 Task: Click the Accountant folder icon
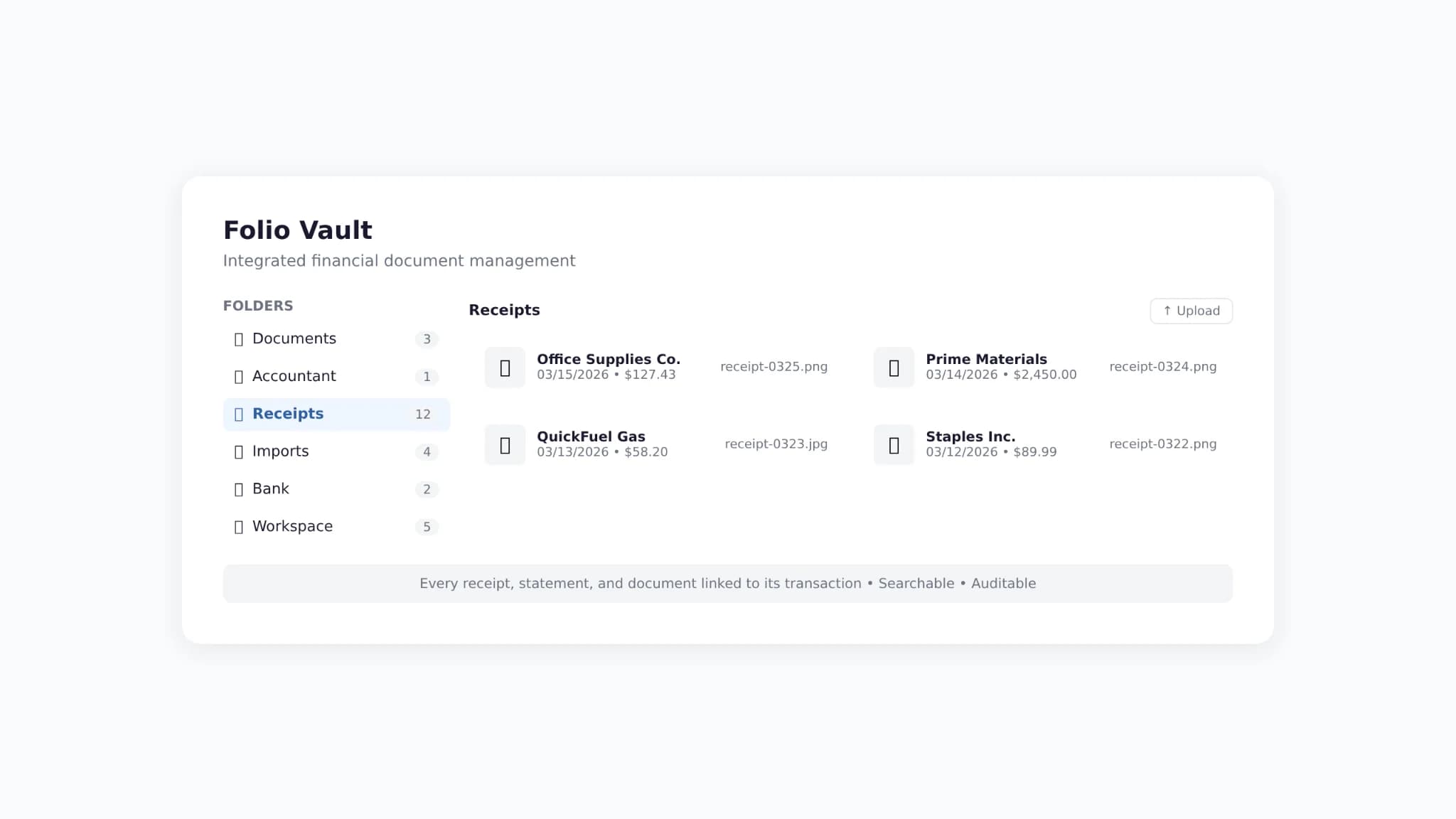click(x=239, y=377)
